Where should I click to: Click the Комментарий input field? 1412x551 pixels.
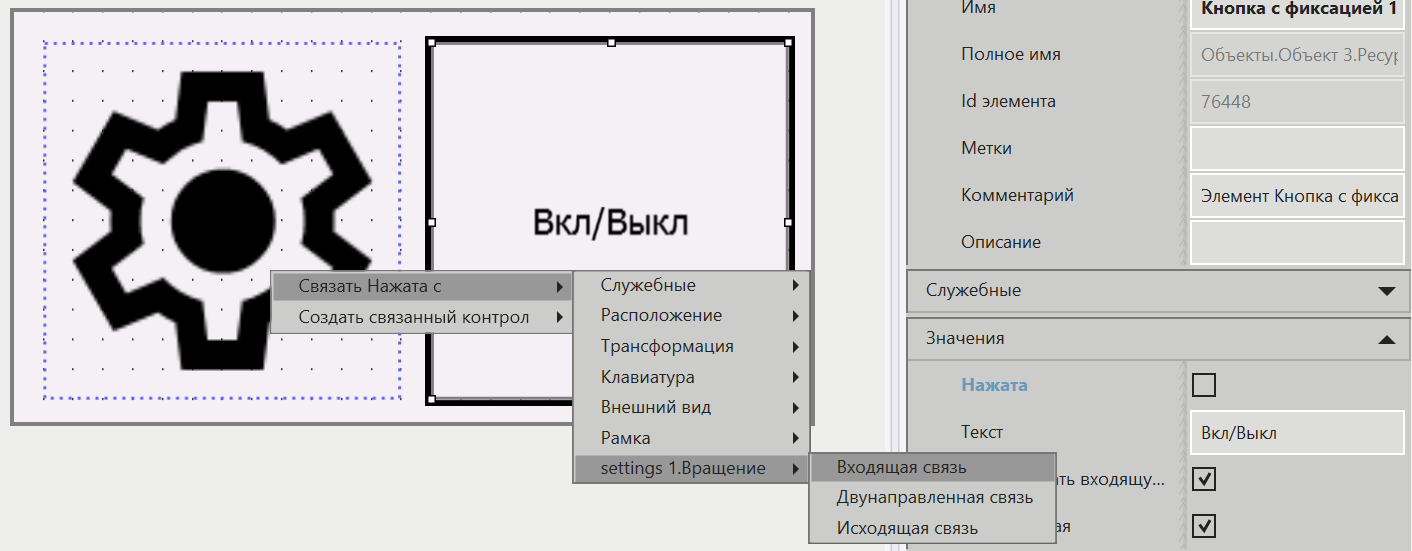pos(1296,196)
